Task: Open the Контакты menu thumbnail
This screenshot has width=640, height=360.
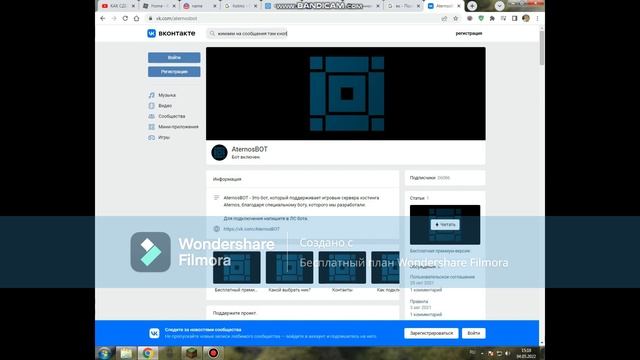Action: [342, 268]
